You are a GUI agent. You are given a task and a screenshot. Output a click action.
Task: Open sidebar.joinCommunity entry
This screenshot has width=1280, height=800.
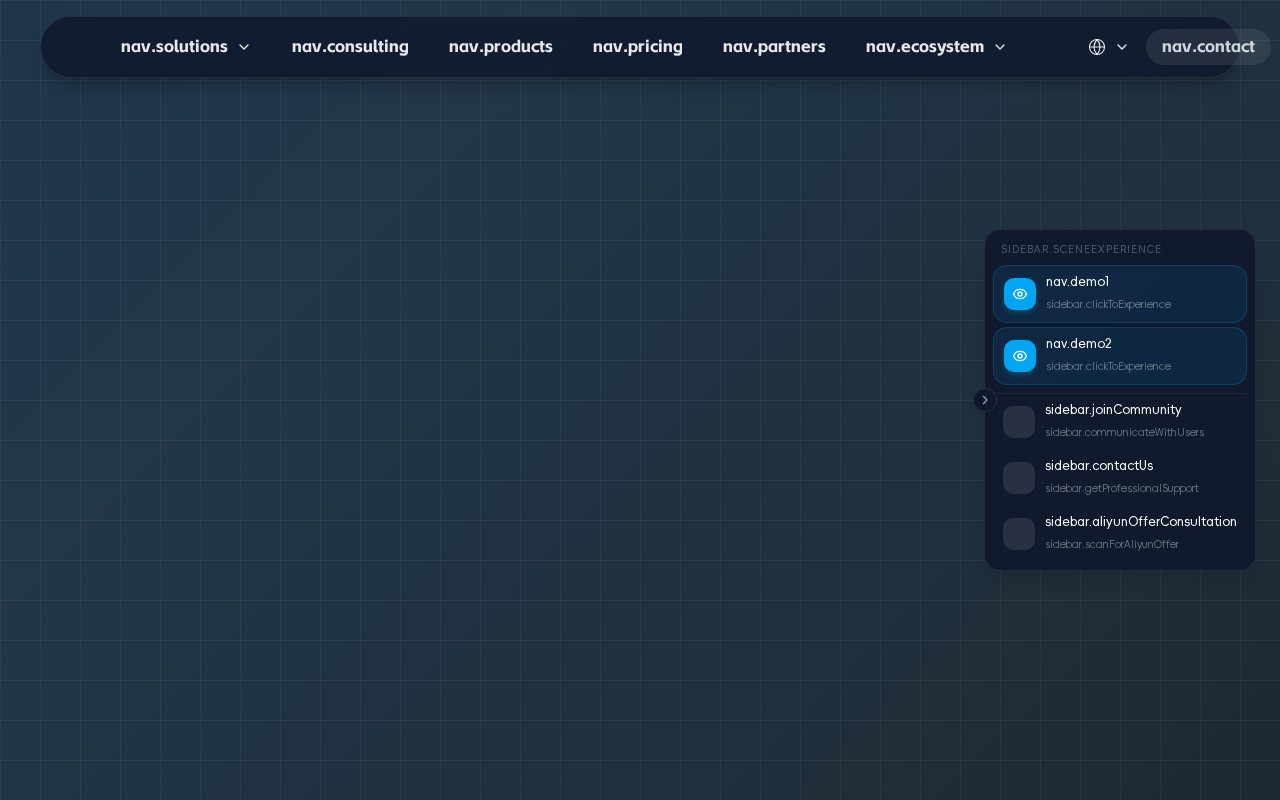pos(1120,422)
